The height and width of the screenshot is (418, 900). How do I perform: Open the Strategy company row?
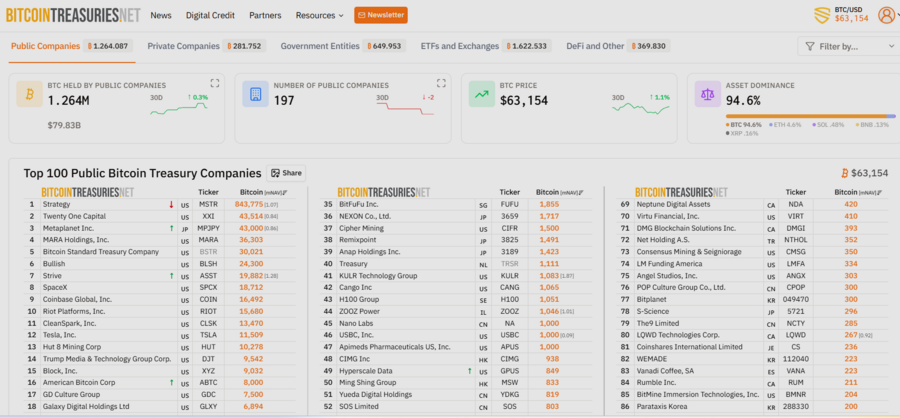coord(160,204)
